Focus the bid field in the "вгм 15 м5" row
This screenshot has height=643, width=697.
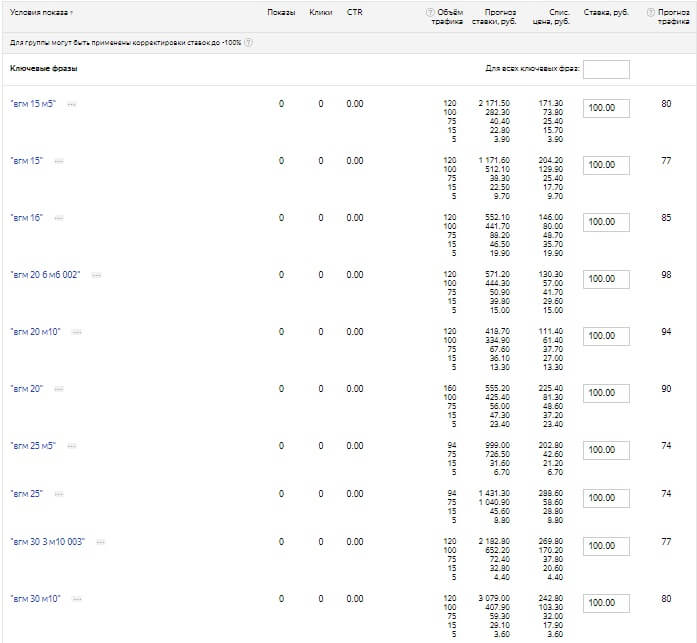[606, 108]
